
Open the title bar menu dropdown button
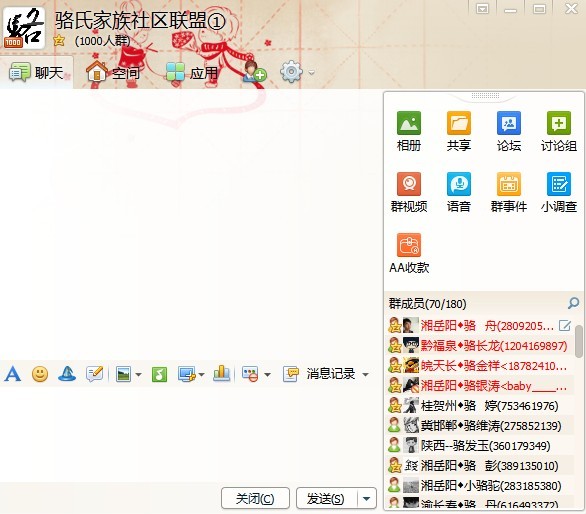click(482, 8)
